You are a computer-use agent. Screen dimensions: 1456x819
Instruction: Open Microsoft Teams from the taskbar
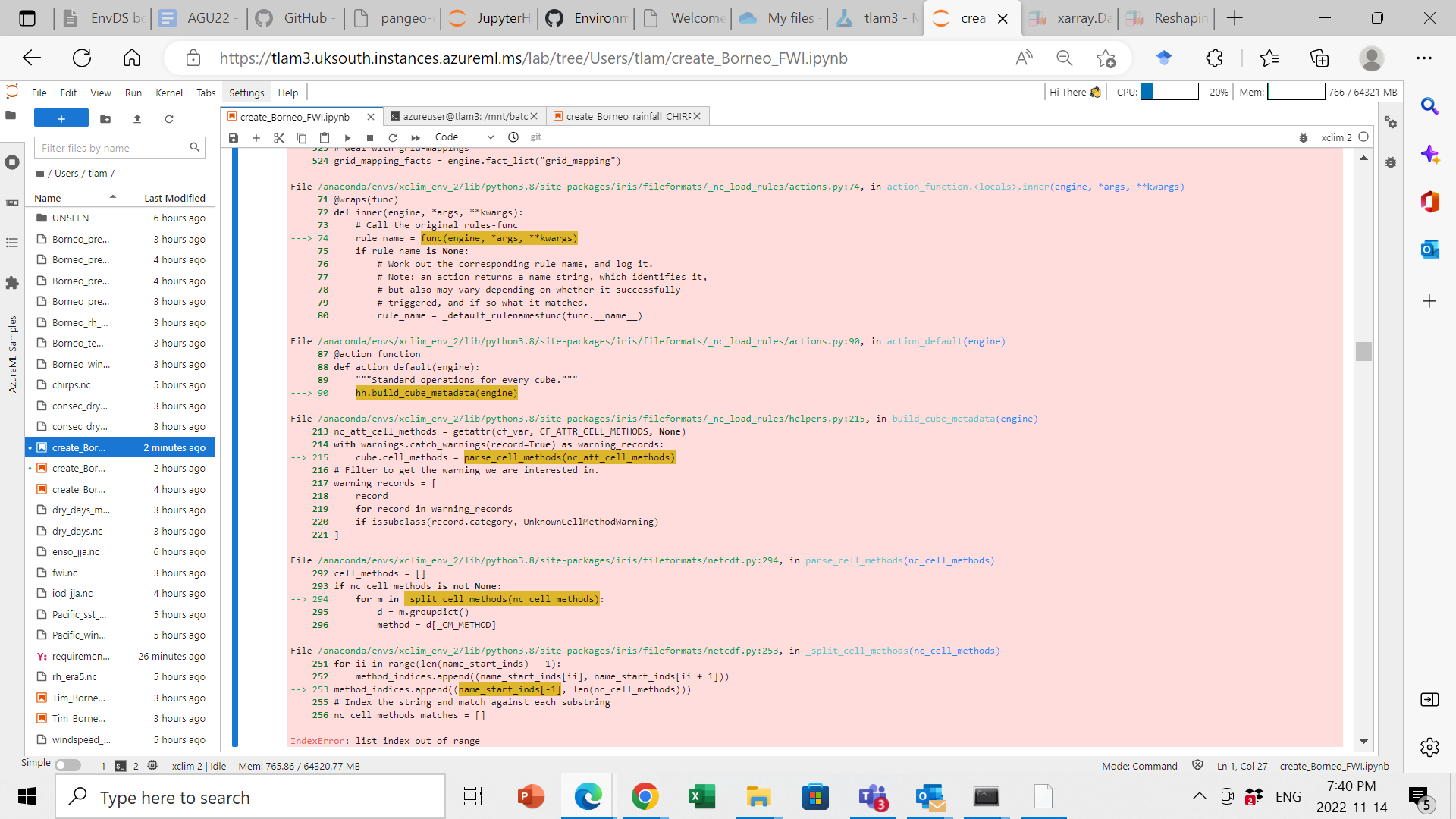(x=872, y=797)
